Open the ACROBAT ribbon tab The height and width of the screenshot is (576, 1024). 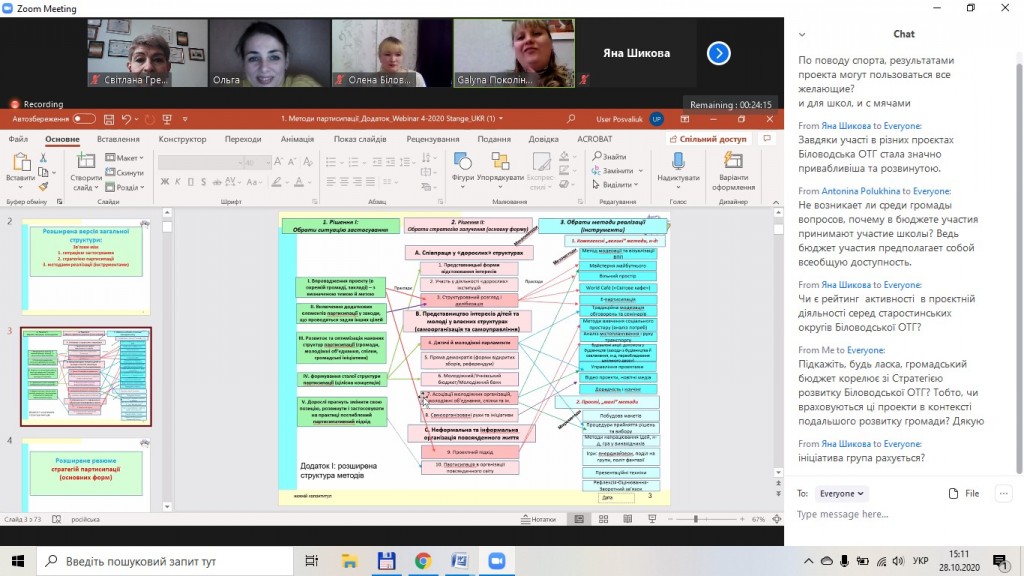click(x=594, y=139)
